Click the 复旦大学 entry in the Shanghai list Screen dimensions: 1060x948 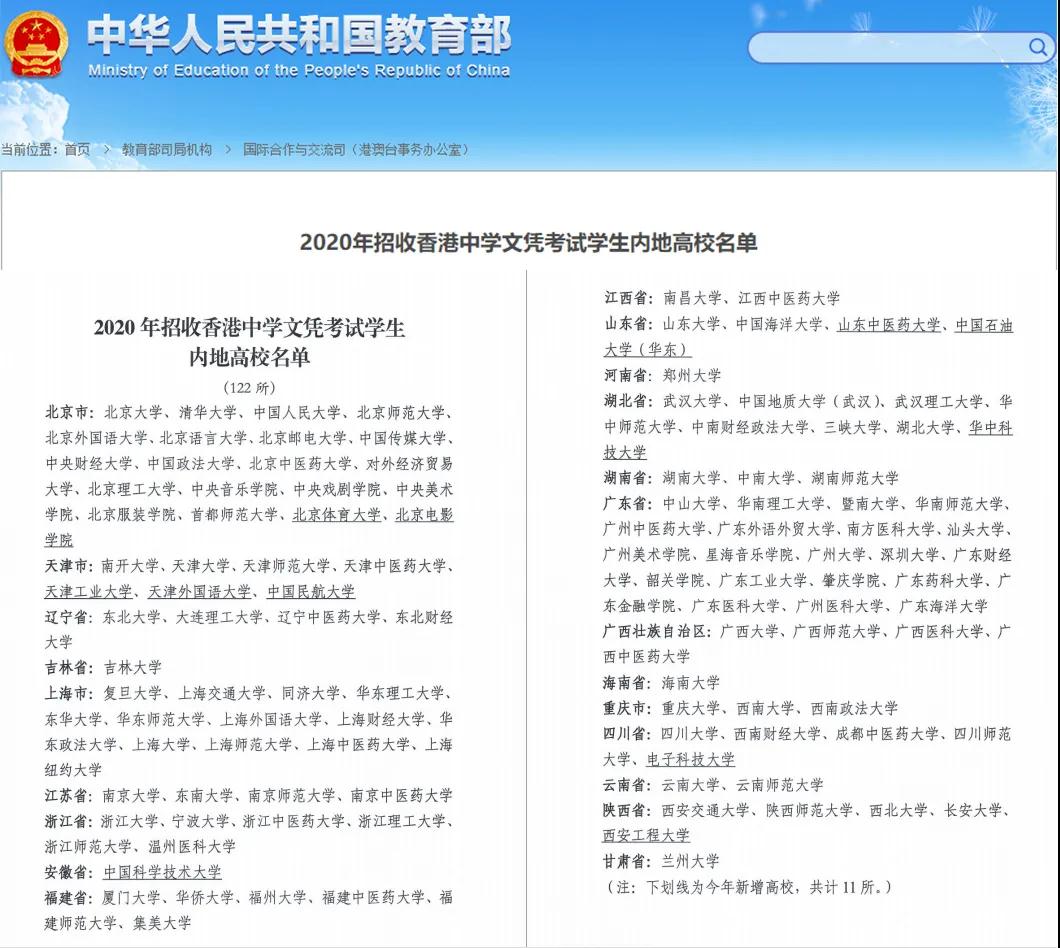point(132,694)
